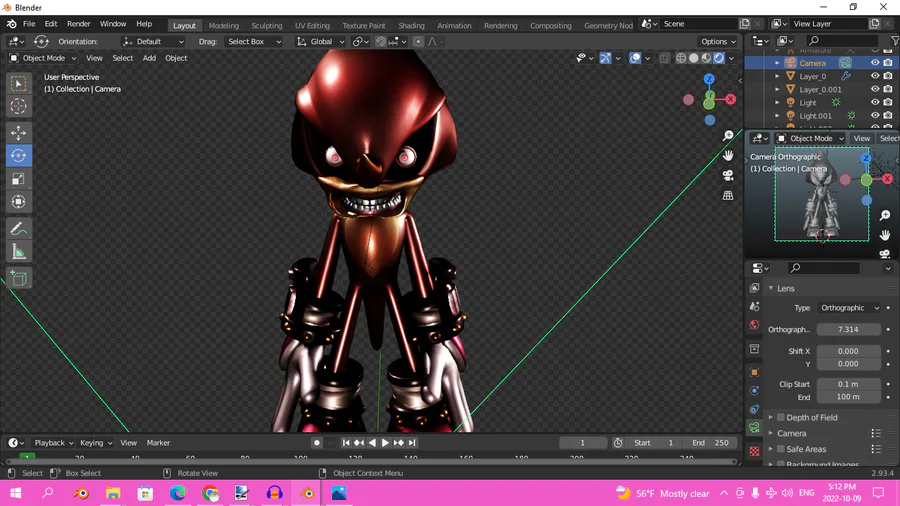Viewport: 900px width, 506px height.
Task: Open the viewport Add menu
Action: click(149, 58)
